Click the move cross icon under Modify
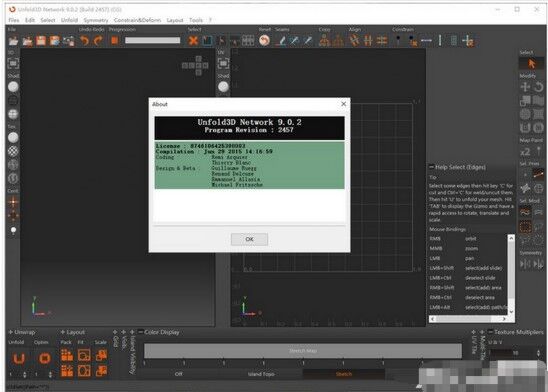Screen dimensions: 548x392 (x=525, y=87)
